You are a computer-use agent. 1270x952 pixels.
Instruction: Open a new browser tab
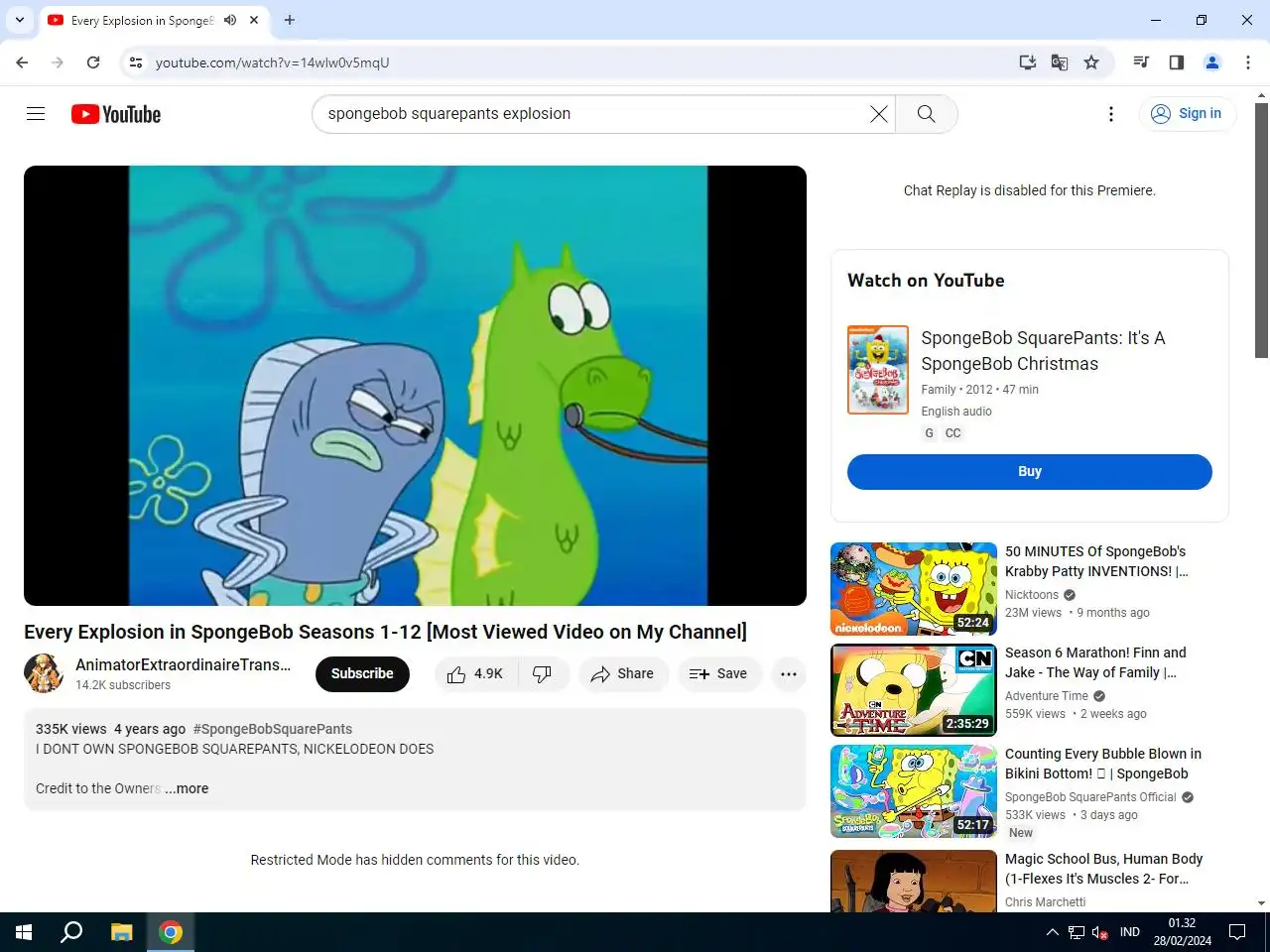pos(290,20)
